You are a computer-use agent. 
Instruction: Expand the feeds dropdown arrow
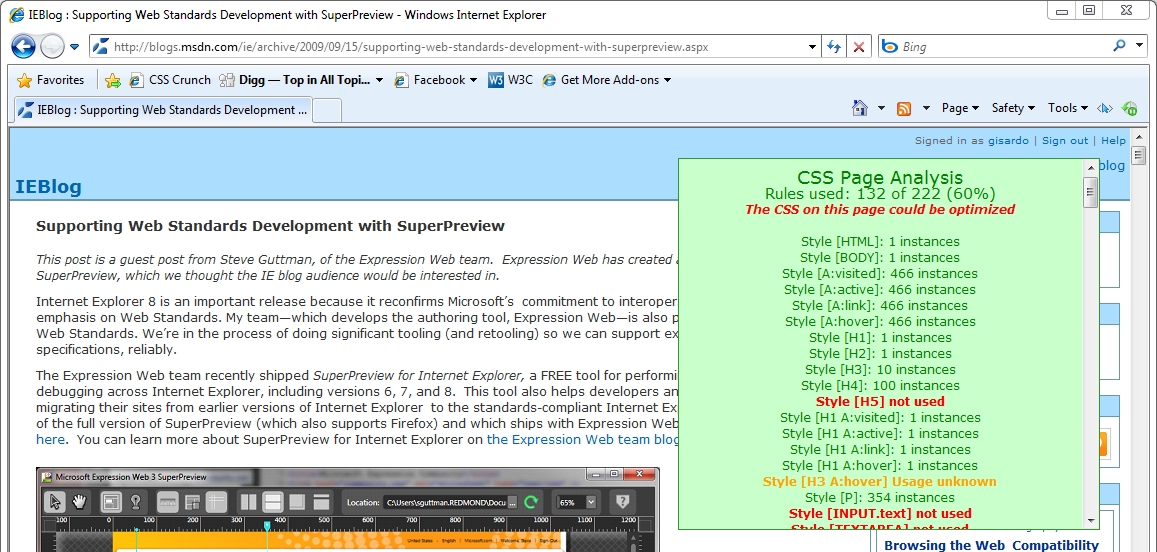926,108
